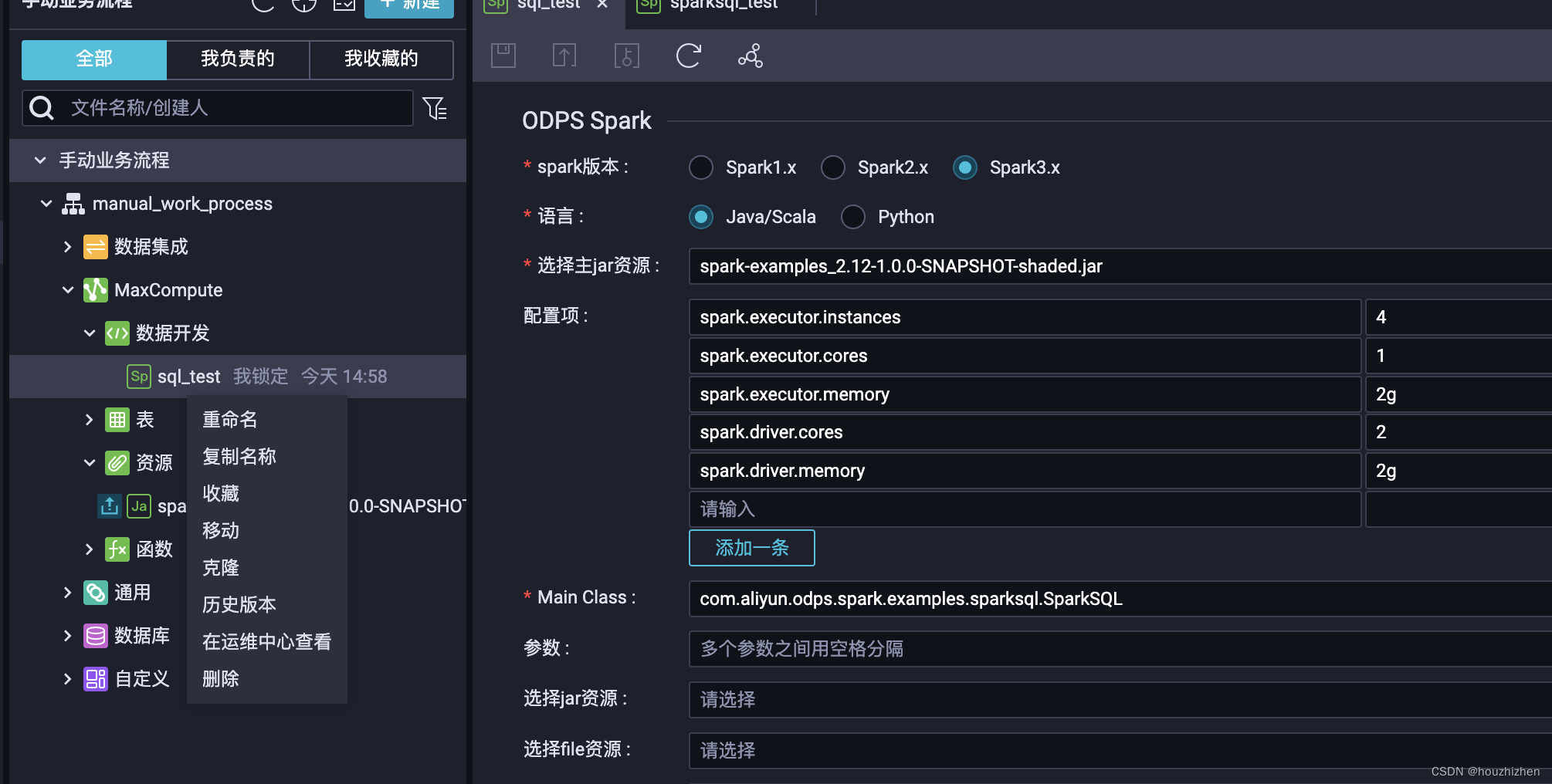Click the save icon in editor toolbar

pos(503,56)
